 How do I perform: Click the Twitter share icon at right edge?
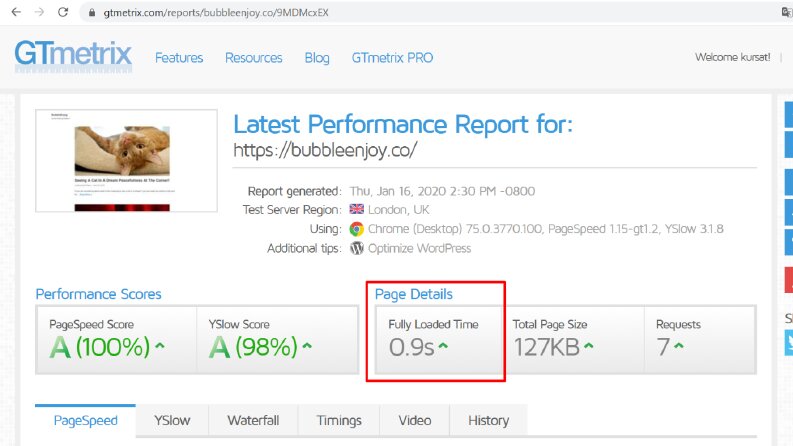(x=789, y=342)
